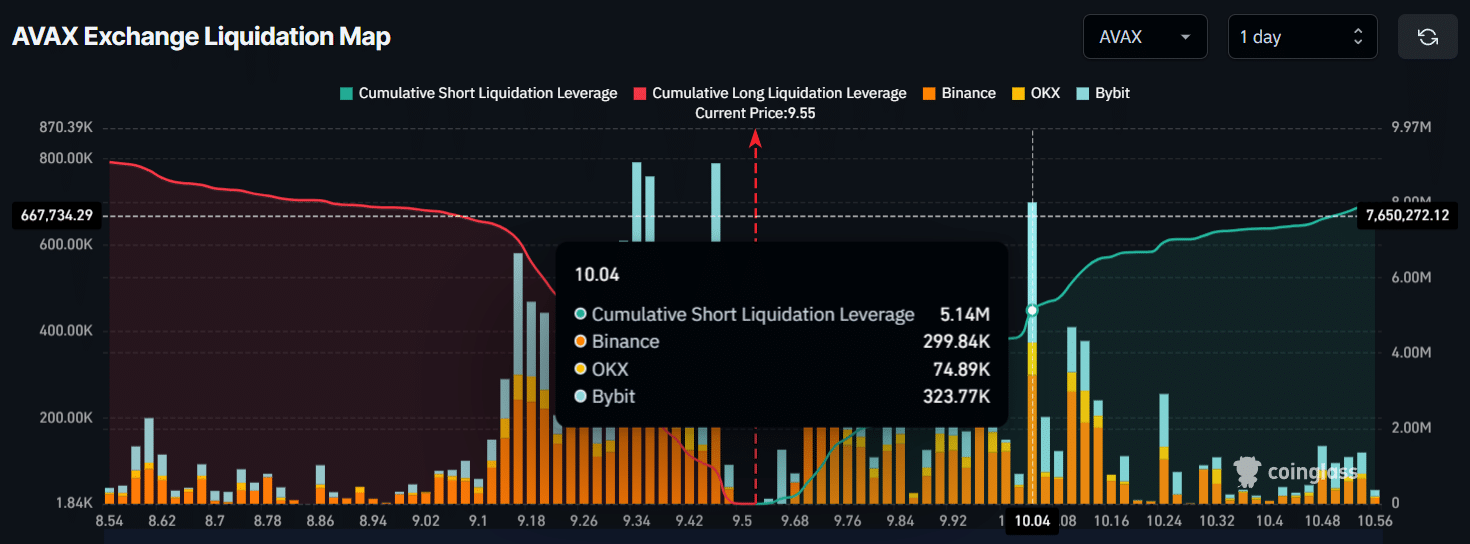Screen dimensions: 1470x544
Task: Click the yellow OKX legend swatch
Action: pyautogui.click(x=1019, y=93)
